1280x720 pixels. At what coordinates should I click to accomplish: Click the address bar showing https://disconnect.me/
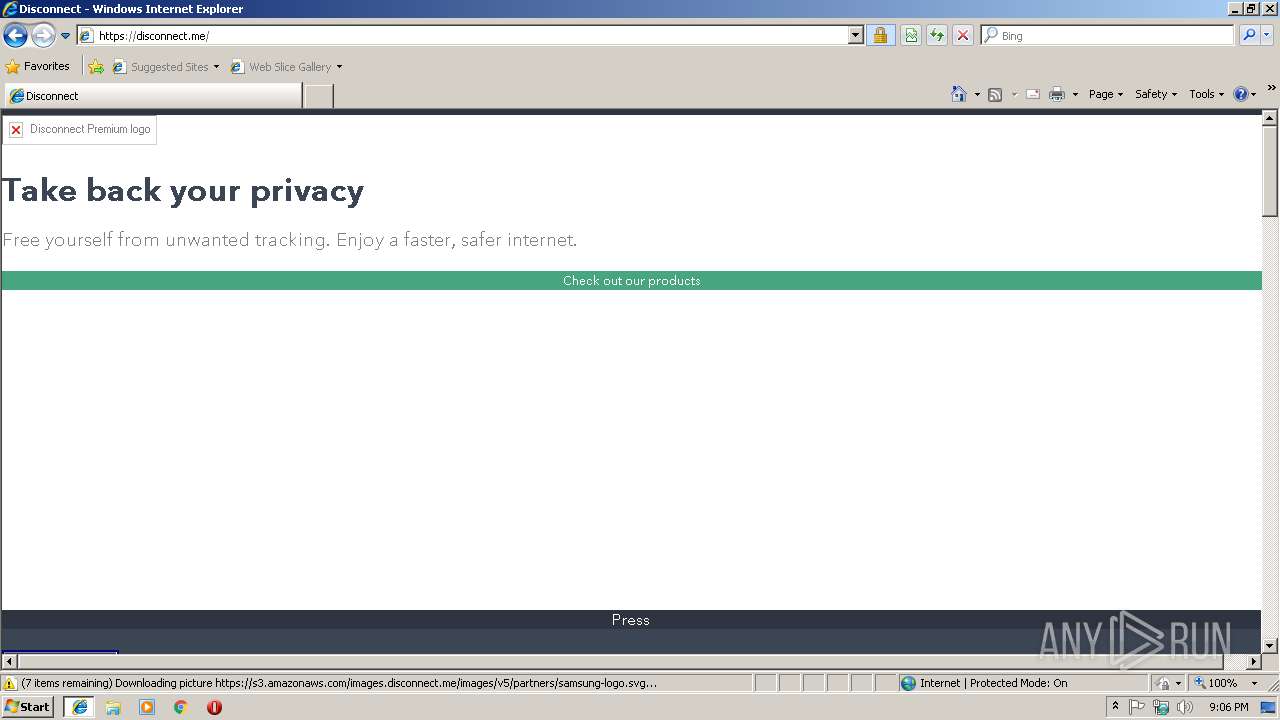coord(463,36)
